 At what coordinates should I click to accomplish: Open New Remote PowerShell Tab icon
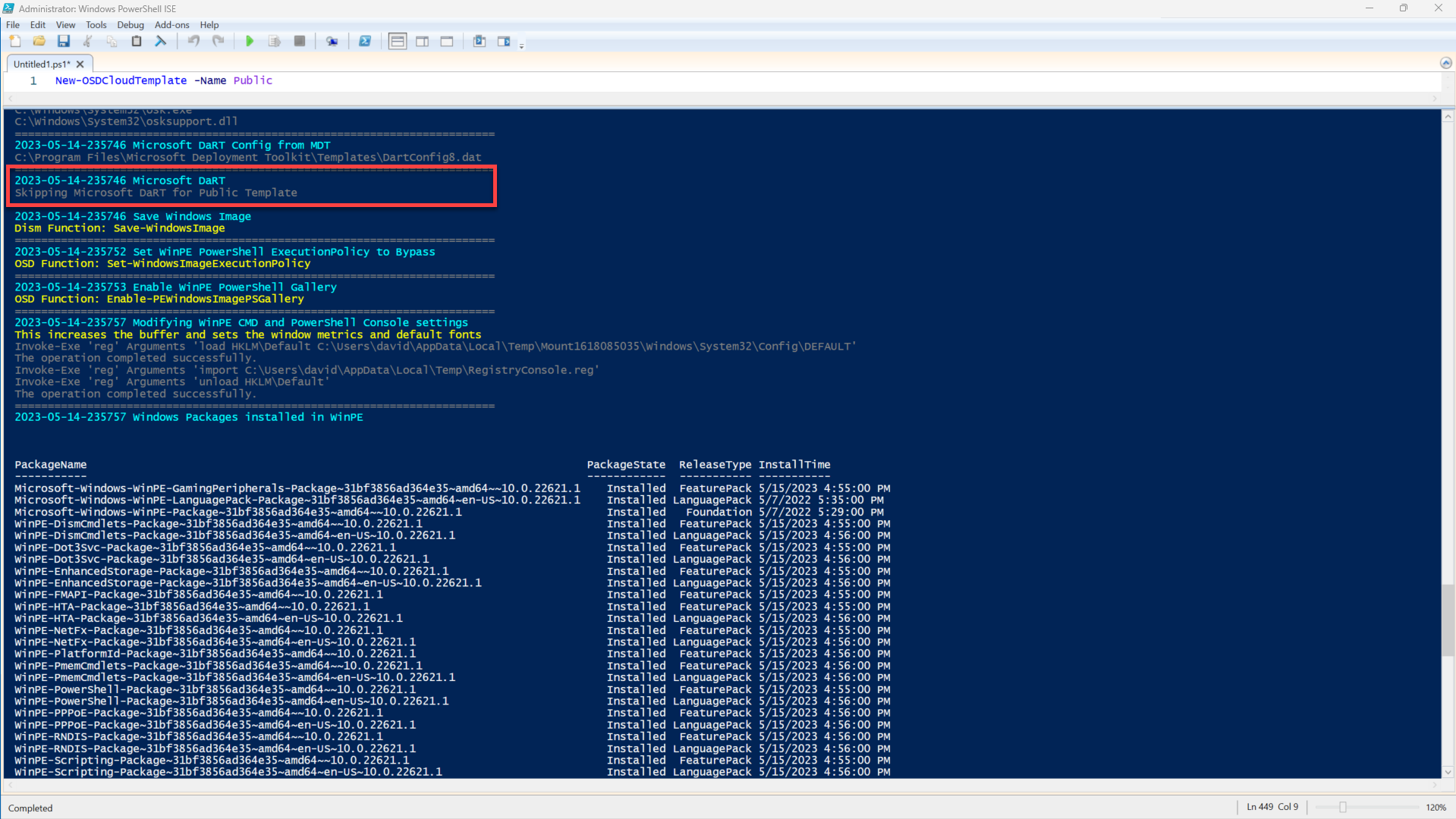point(332,42)
